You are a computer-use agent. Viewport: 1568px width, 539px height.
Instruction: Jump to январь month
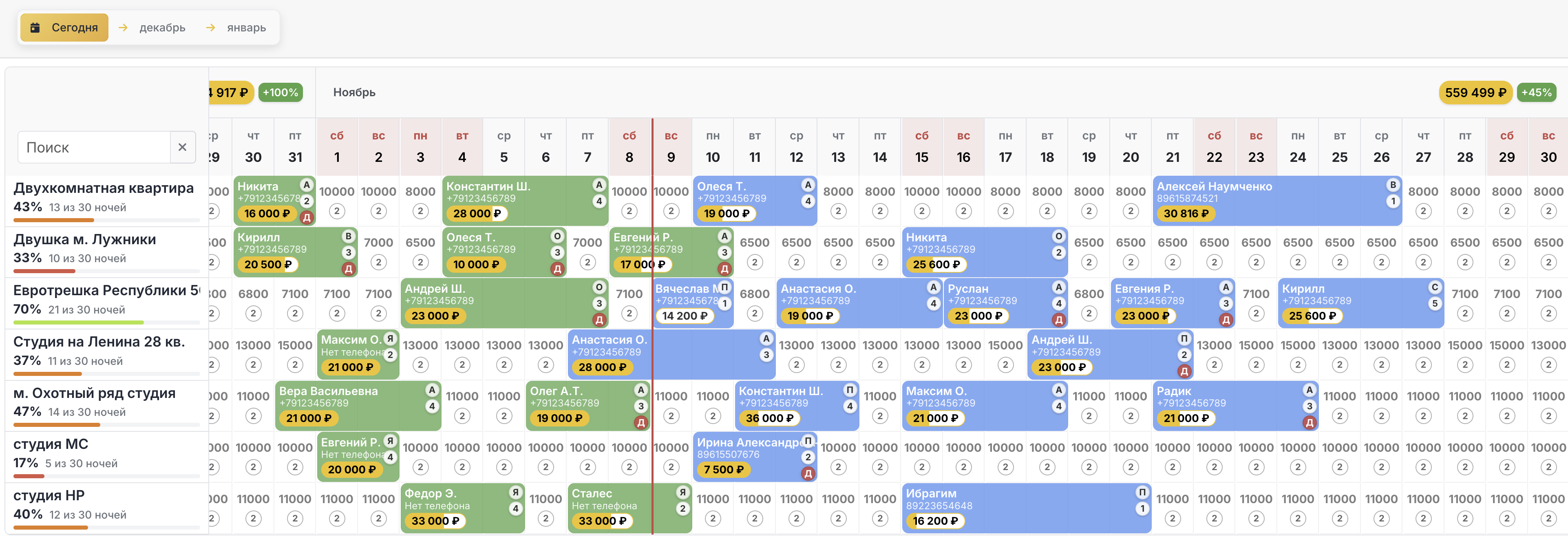[246, 27]
